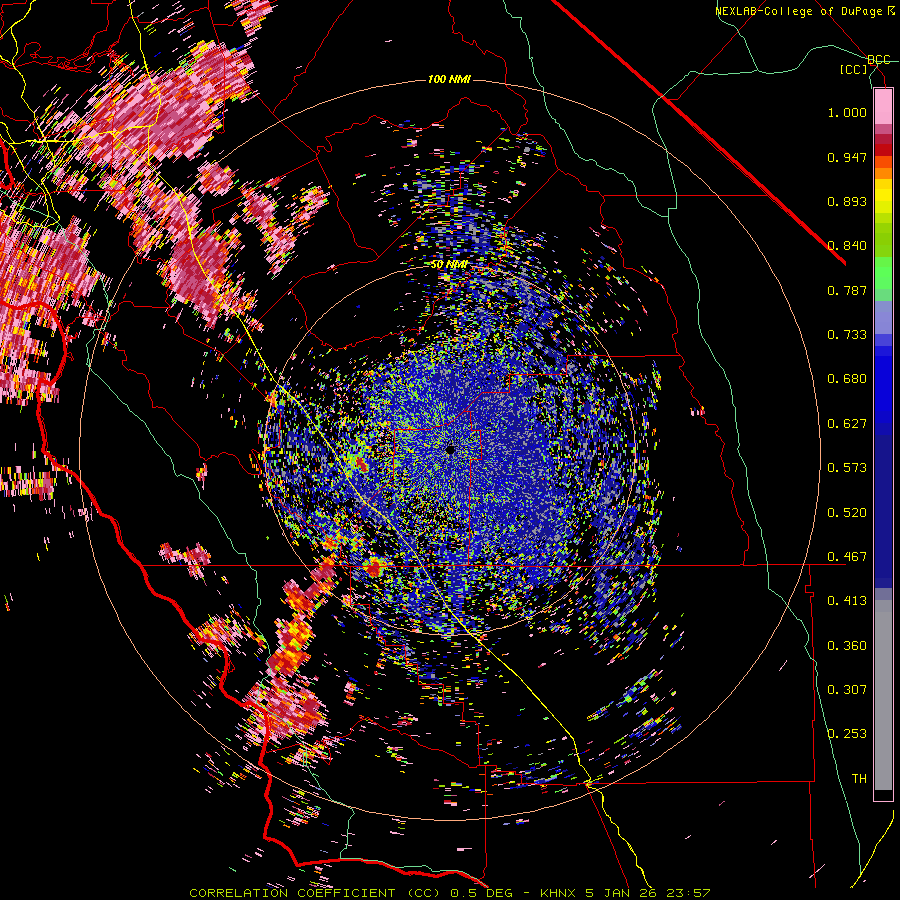Pick the orange segment of the color bar
Screen dimensions: 900x900
[x=883, y=173]
